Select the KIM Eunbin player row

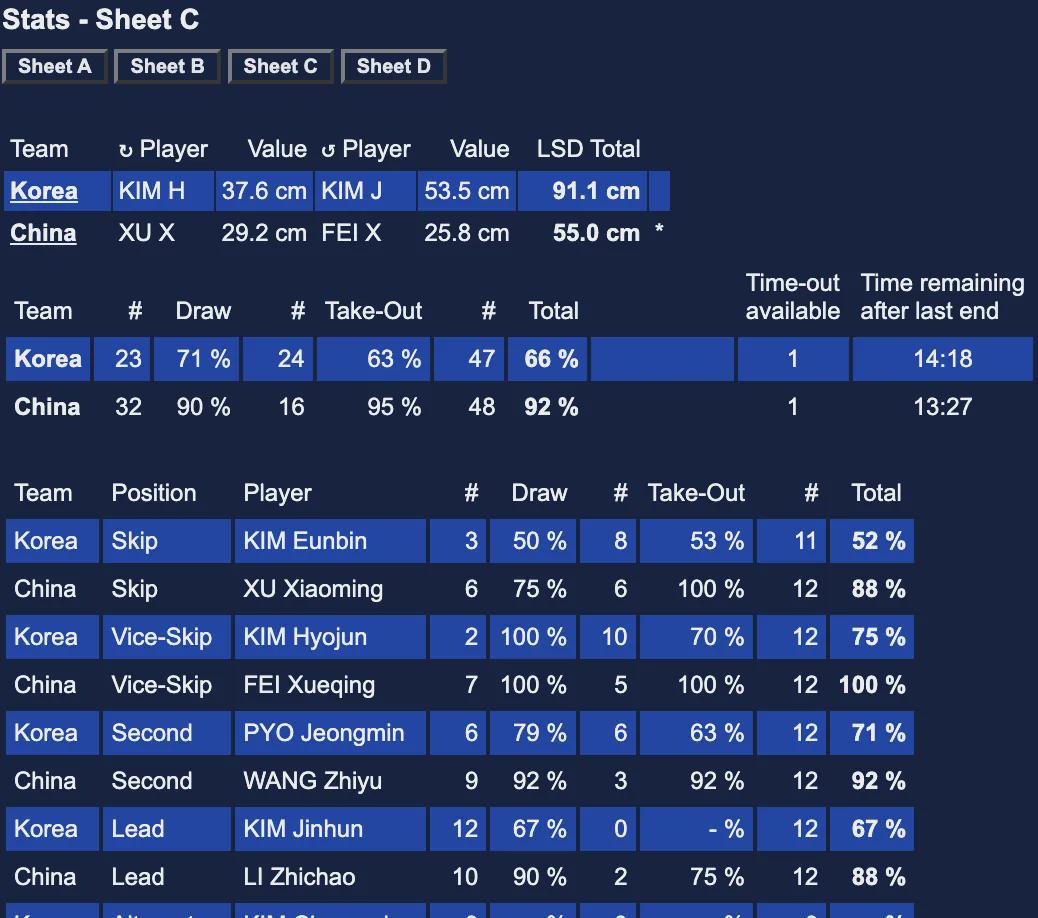[459, 541]
